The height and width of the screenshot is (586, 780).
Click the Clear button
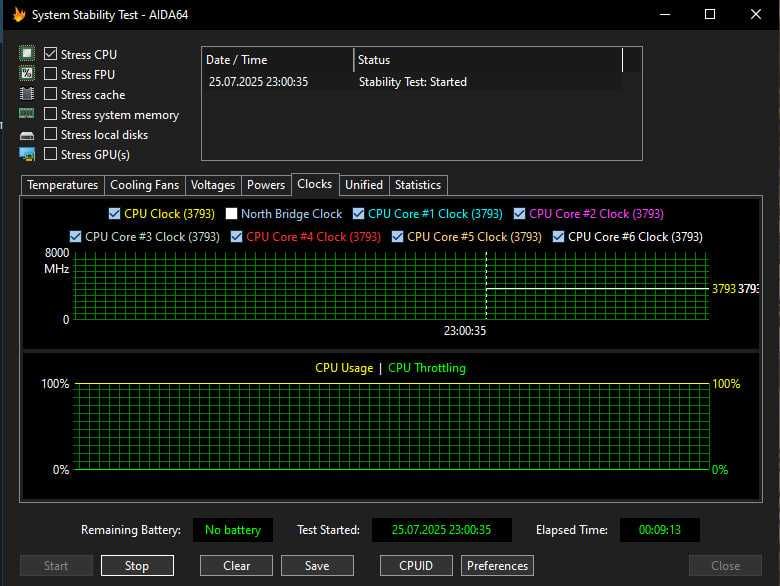(236, 566)
